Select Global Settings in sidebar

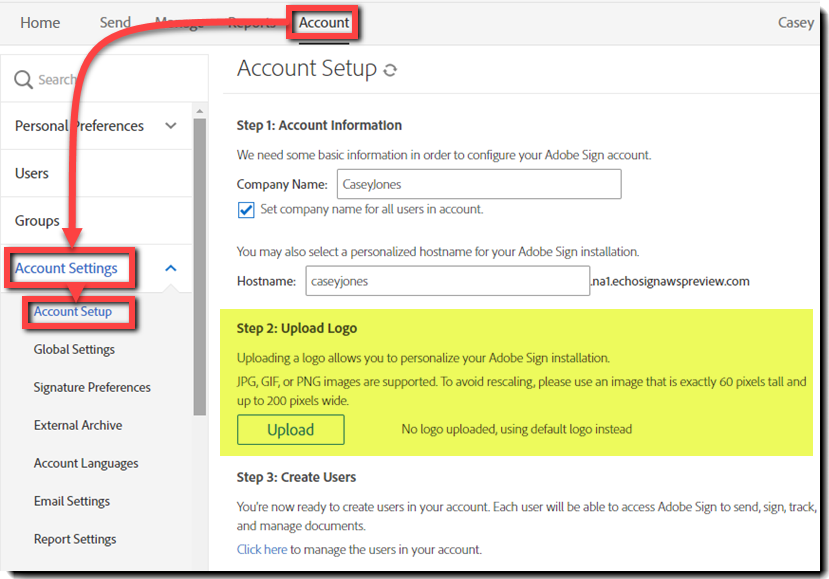(x=74, y=349)
